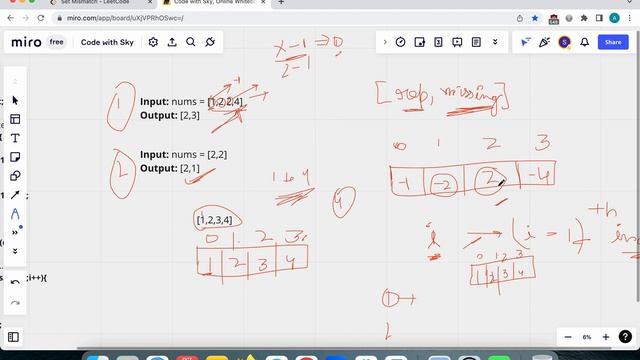Expand more apps double chevron in top bar
The height and width of the screenshot is (360, 640).
pos(495,42)
